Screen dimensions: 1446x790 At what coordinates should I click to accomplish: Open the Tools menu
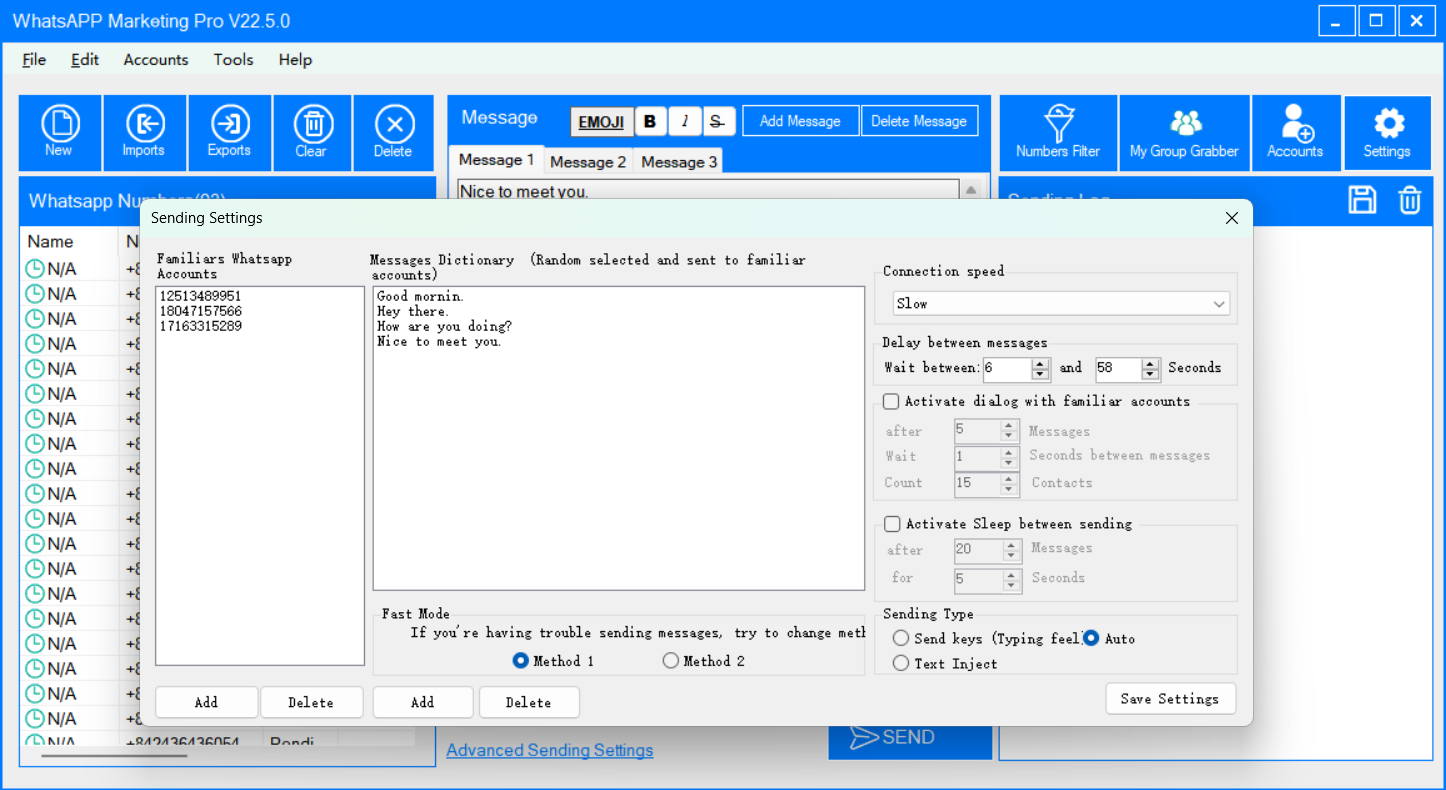(233, 60)
